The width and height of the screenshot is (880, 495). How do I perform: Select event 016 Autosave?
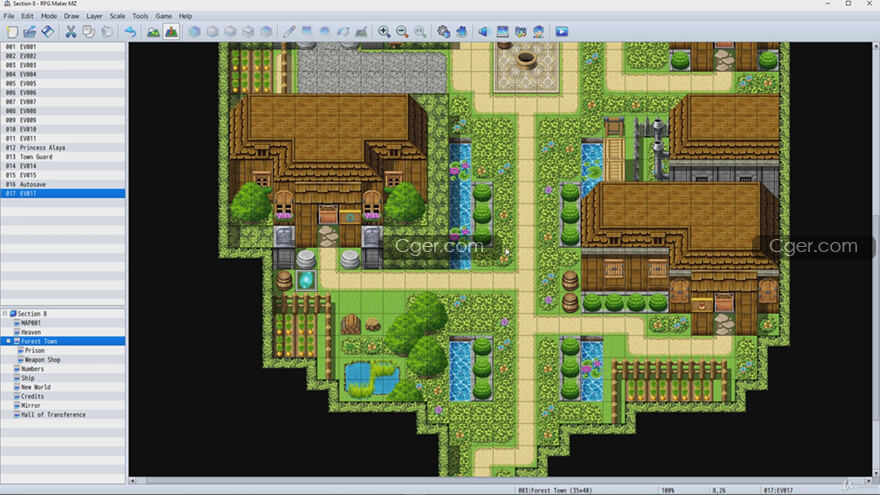(x=63, y=184)
